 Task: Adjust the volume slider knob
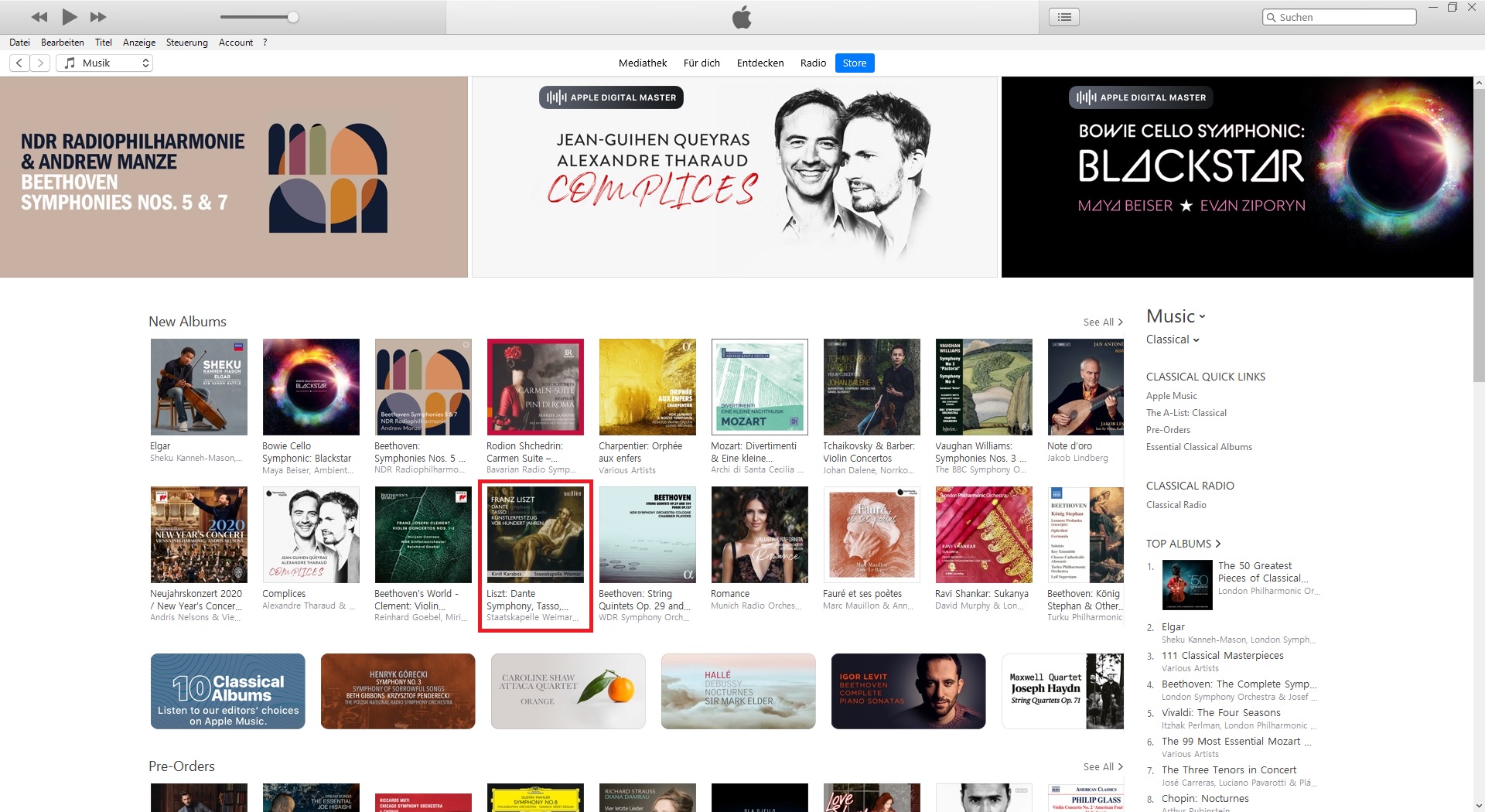pyautogui.click(x=293, y=17)
